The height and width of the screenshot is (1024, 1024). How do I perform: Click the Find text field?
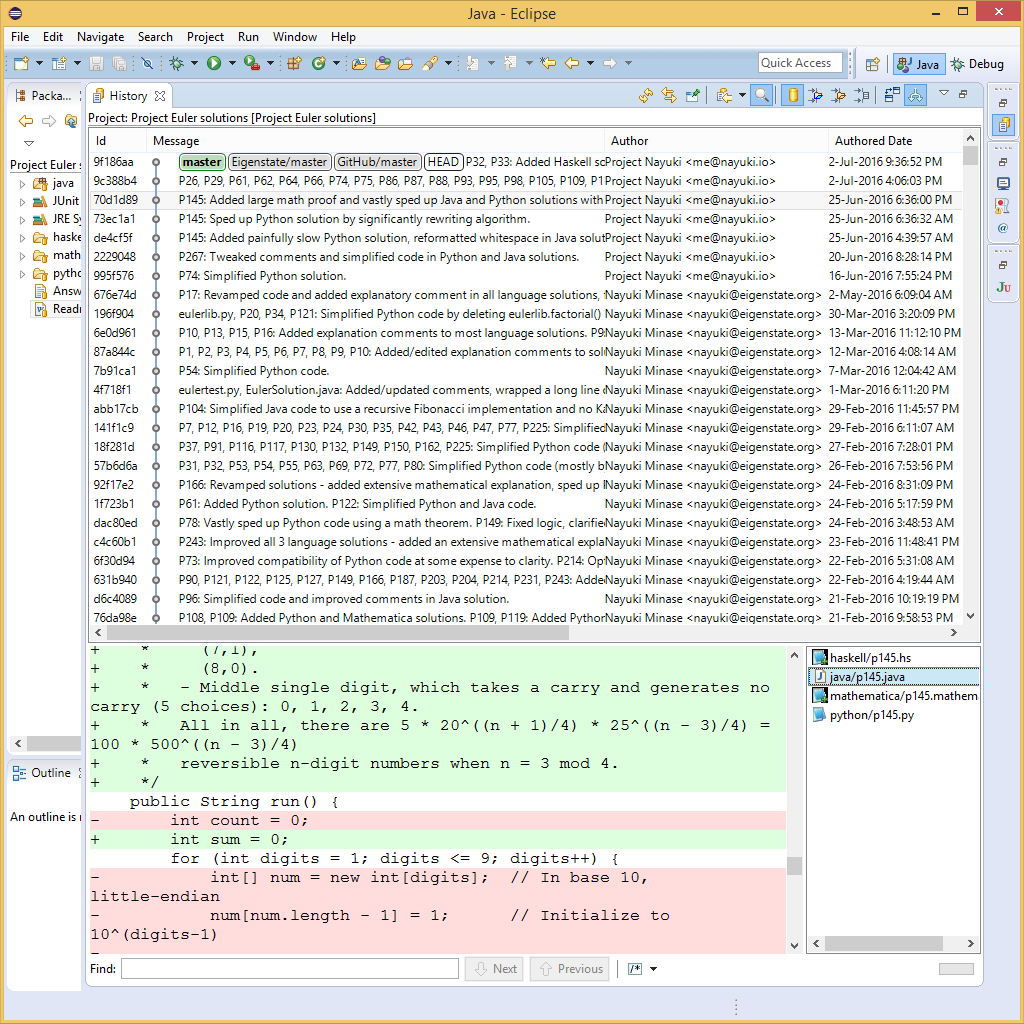point(289,969)
